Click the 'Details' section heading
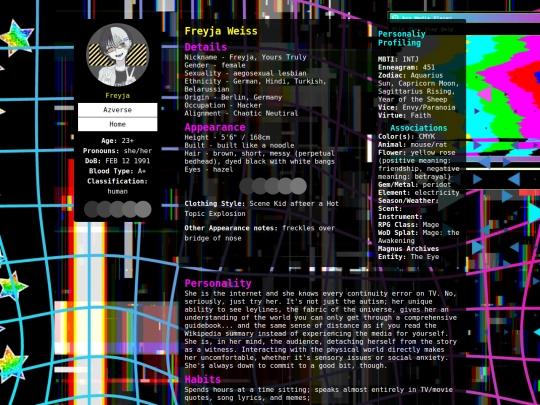 [x=206, y=47]
